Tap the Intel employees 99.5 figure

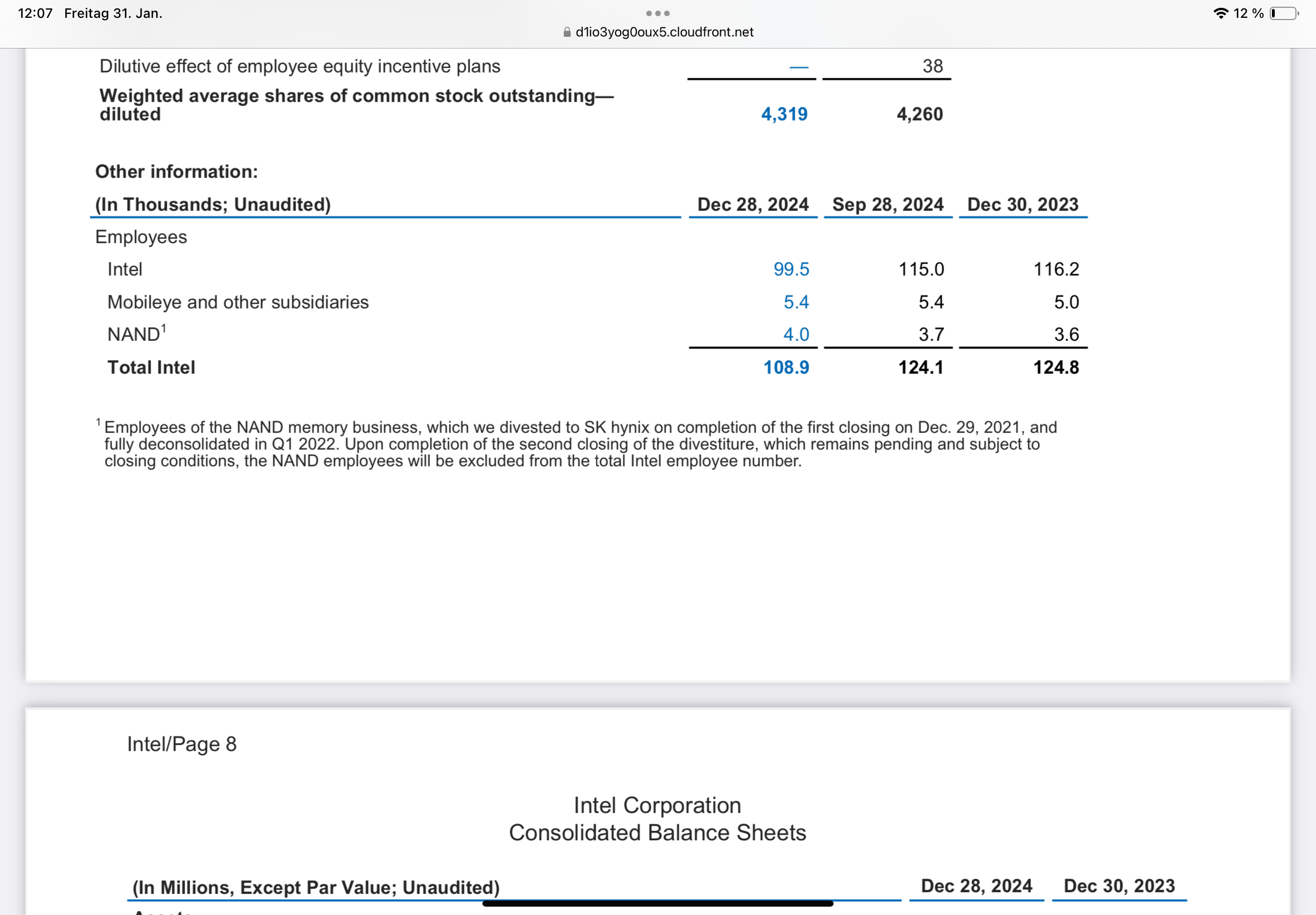[791, 269]
